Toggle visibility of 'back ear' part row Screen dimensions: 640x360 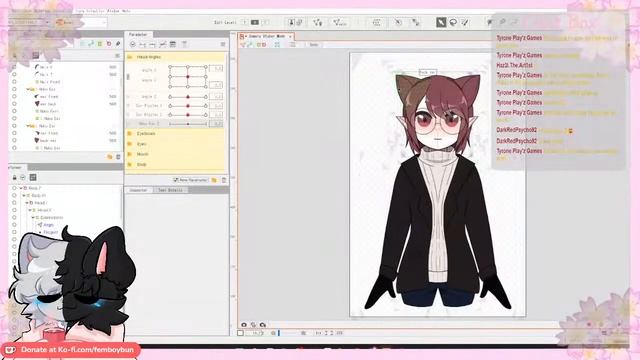(x=14, y=140)
